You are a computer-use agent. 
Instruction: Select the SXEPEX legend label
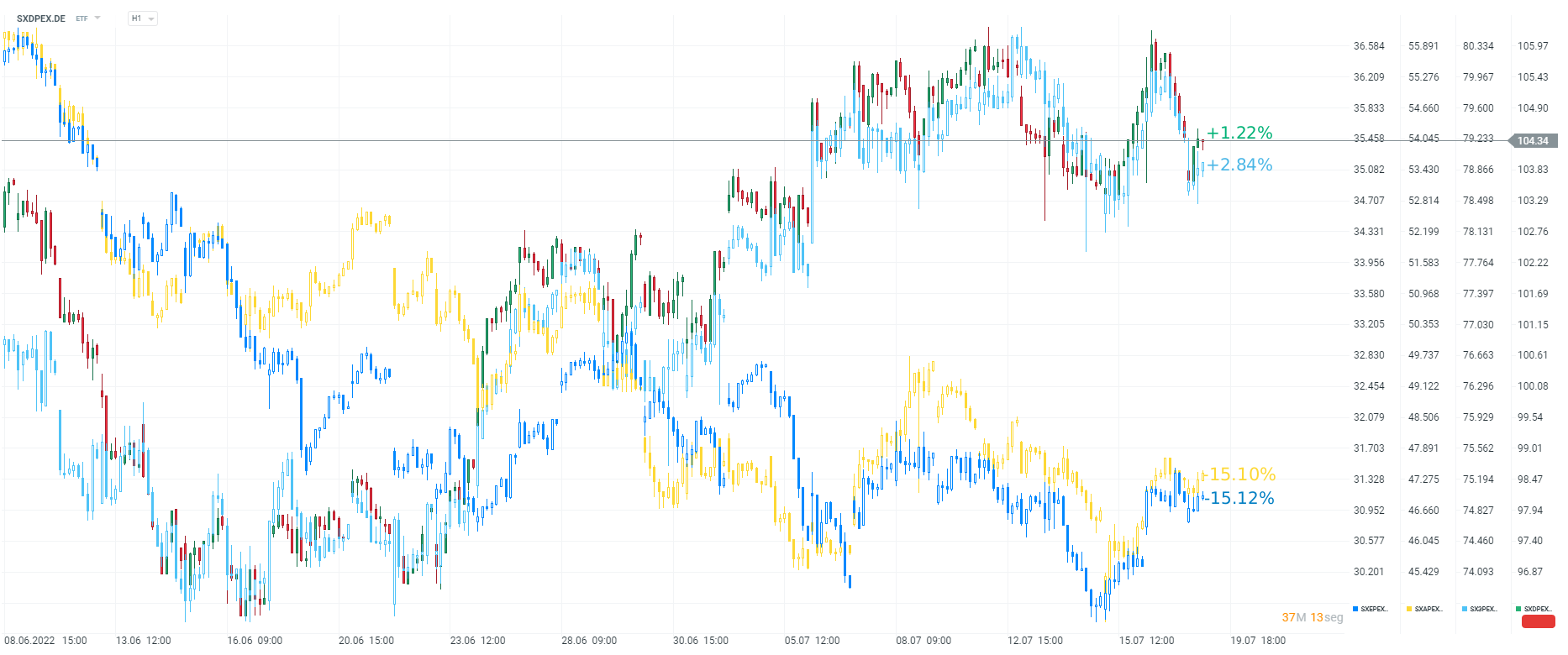tap(1375, 609)
